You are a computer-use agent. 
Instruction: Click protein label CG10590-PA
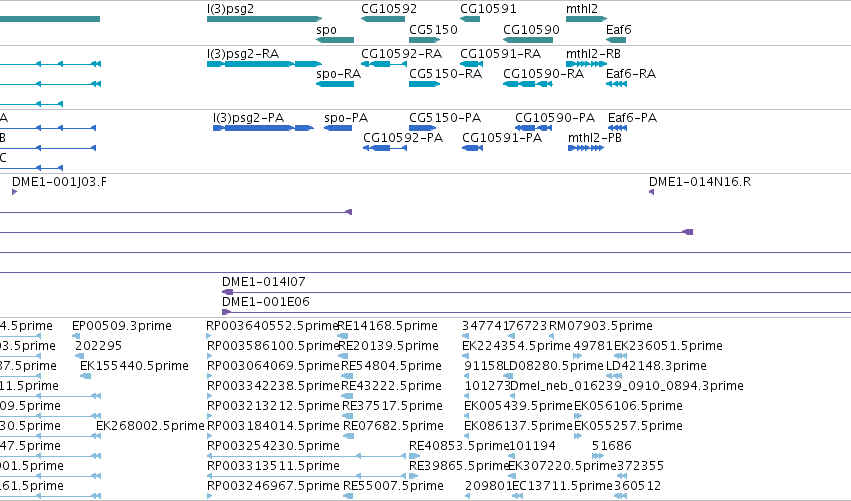point(555,118)
